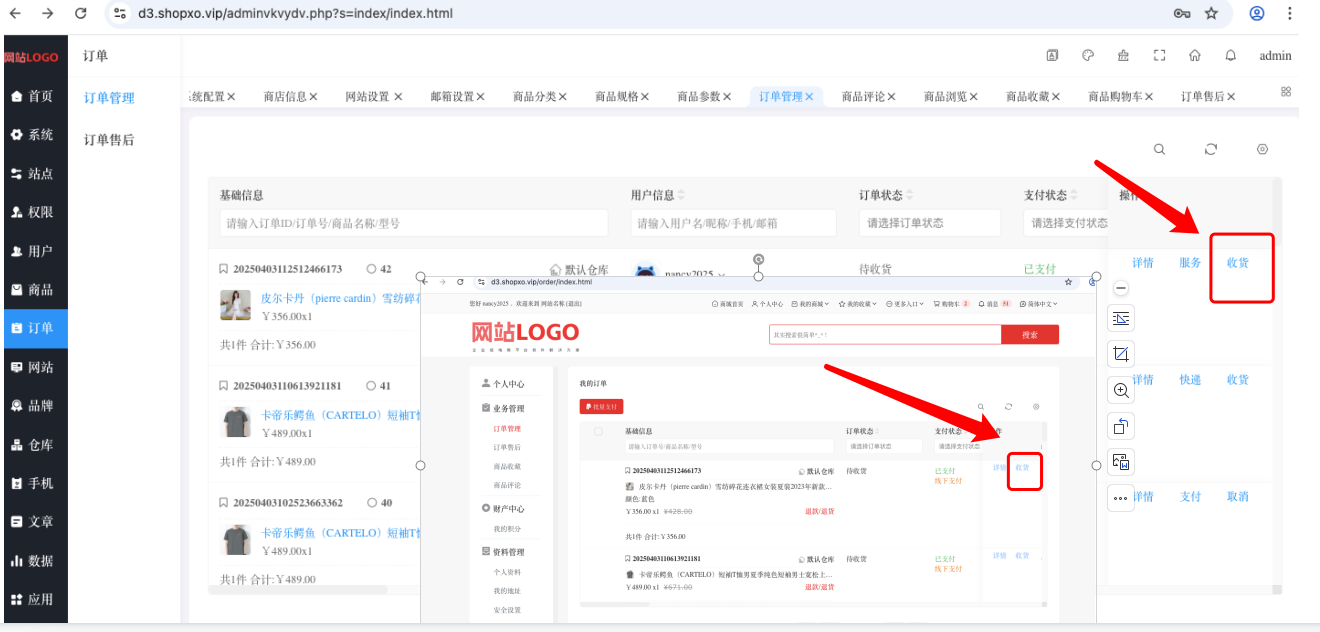
Task: Open the 皮尔卡丹 product link
Action: coord(340,298)
